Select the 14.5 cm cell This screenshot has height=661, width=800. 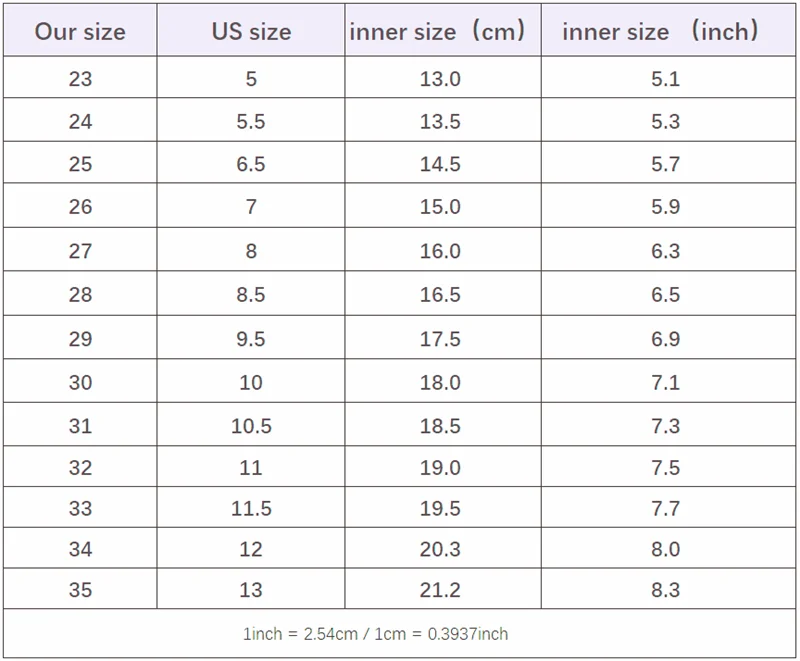tap(443, 163)
